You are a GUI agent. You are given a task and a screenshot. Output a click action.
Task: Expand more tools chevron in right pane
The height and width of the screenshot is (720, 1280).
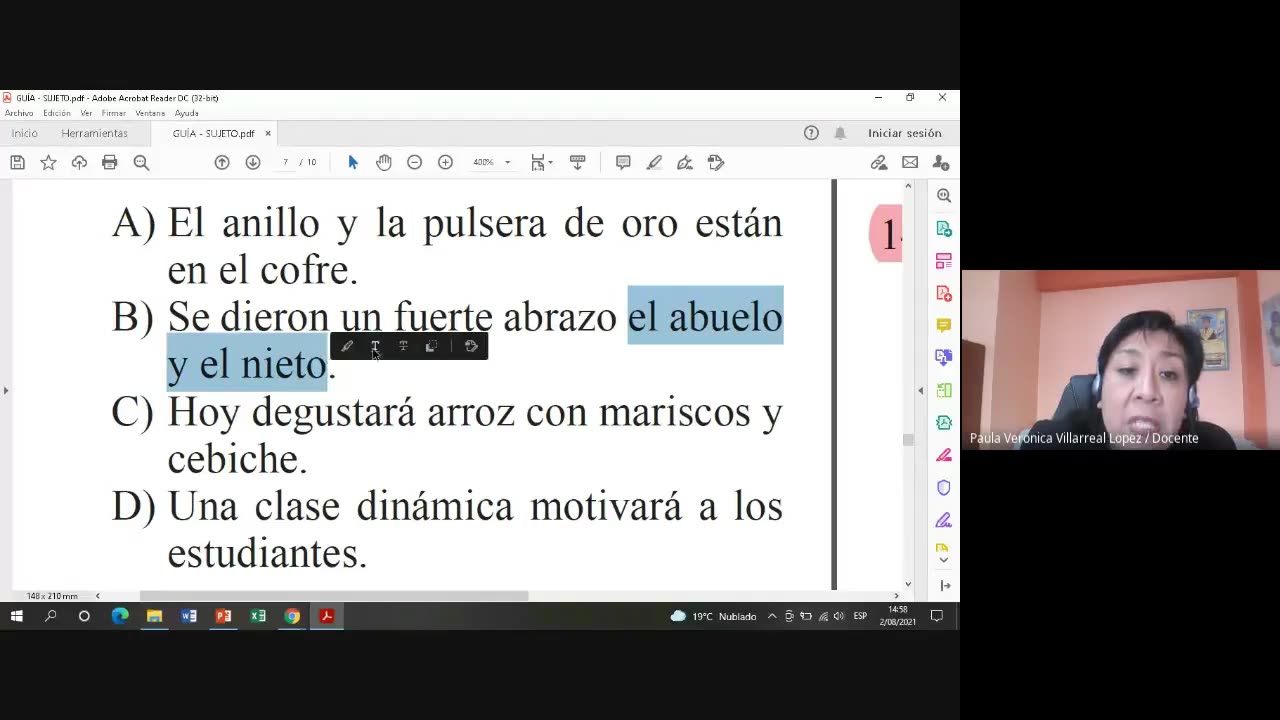944,560
